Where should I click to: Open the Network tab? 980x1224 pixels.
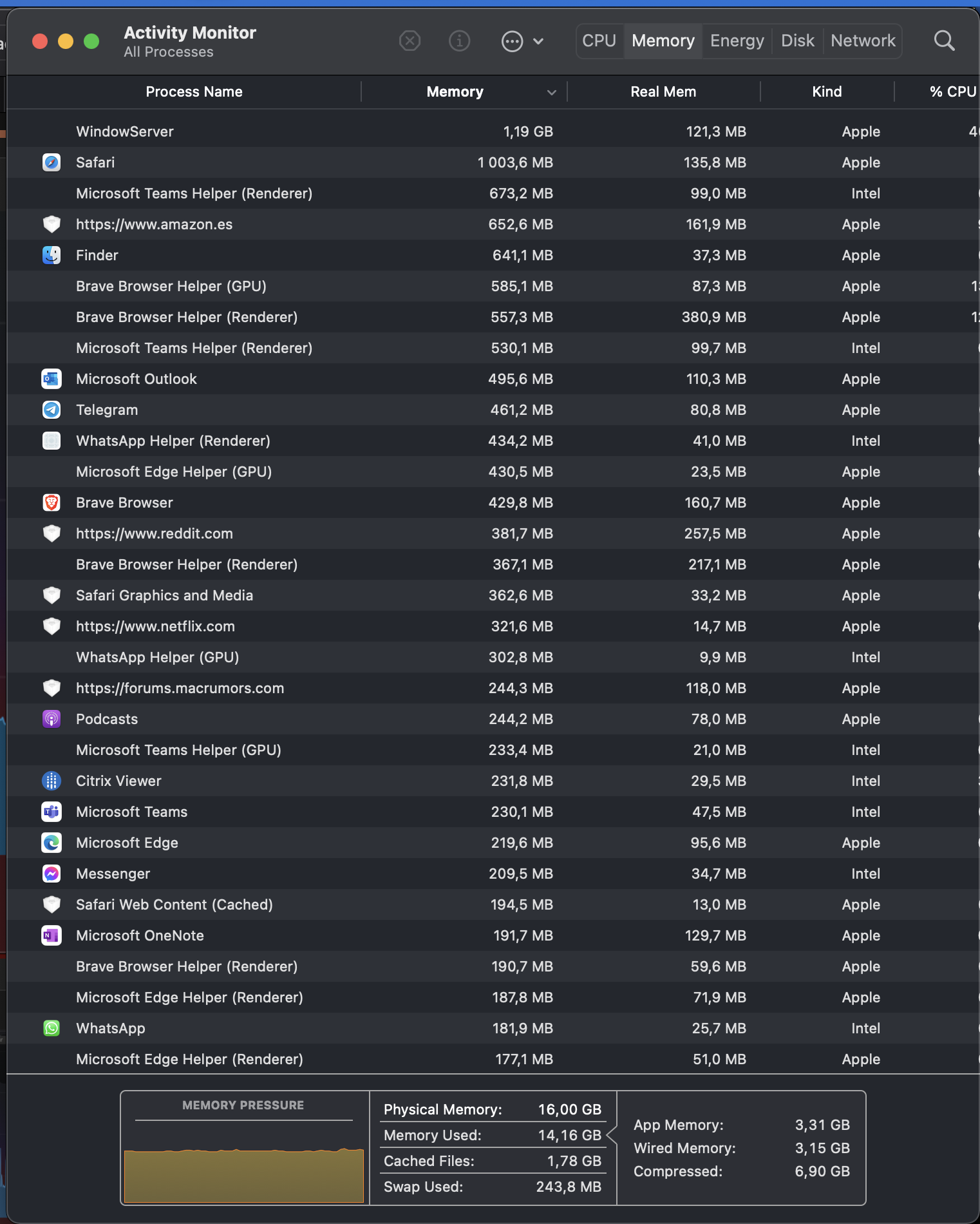point(863,41)
